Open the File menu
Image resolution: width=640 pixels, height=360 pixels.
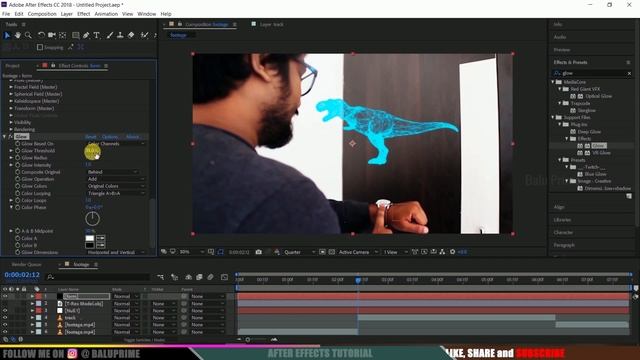(x=6, y=14)
